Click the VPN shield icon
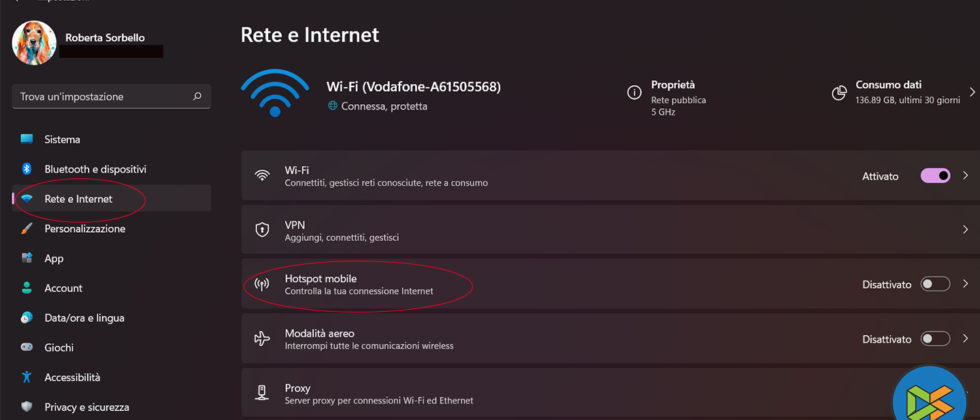Viewport: 980px width, 420px height. click(262, 230)
